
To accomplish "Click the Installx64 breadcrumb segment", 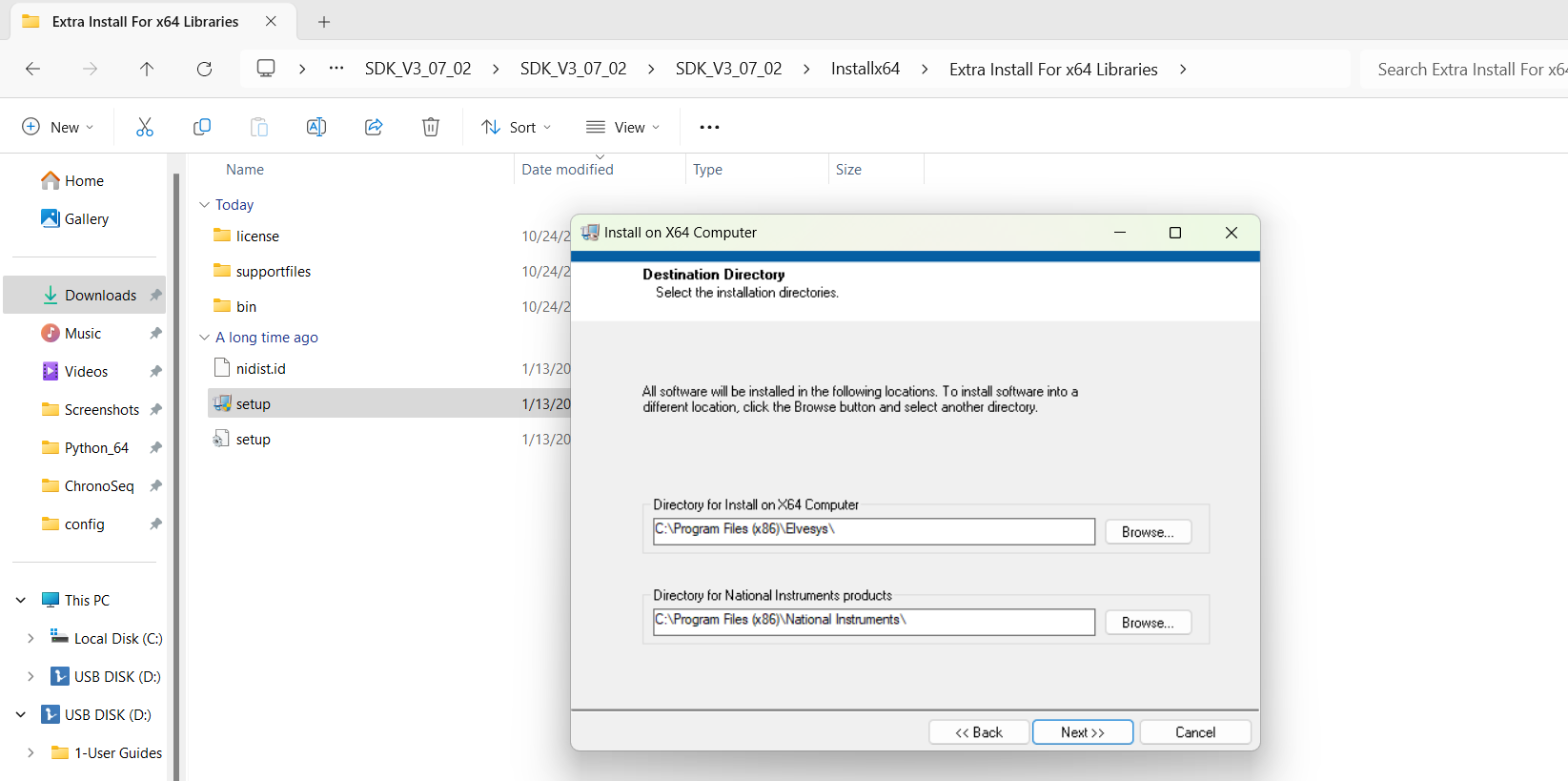I will point(865,69).
